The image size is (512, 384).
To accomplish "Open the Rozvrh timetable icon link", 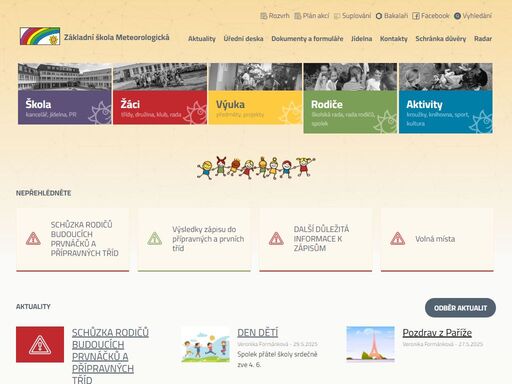I will [x=263, y=16].
